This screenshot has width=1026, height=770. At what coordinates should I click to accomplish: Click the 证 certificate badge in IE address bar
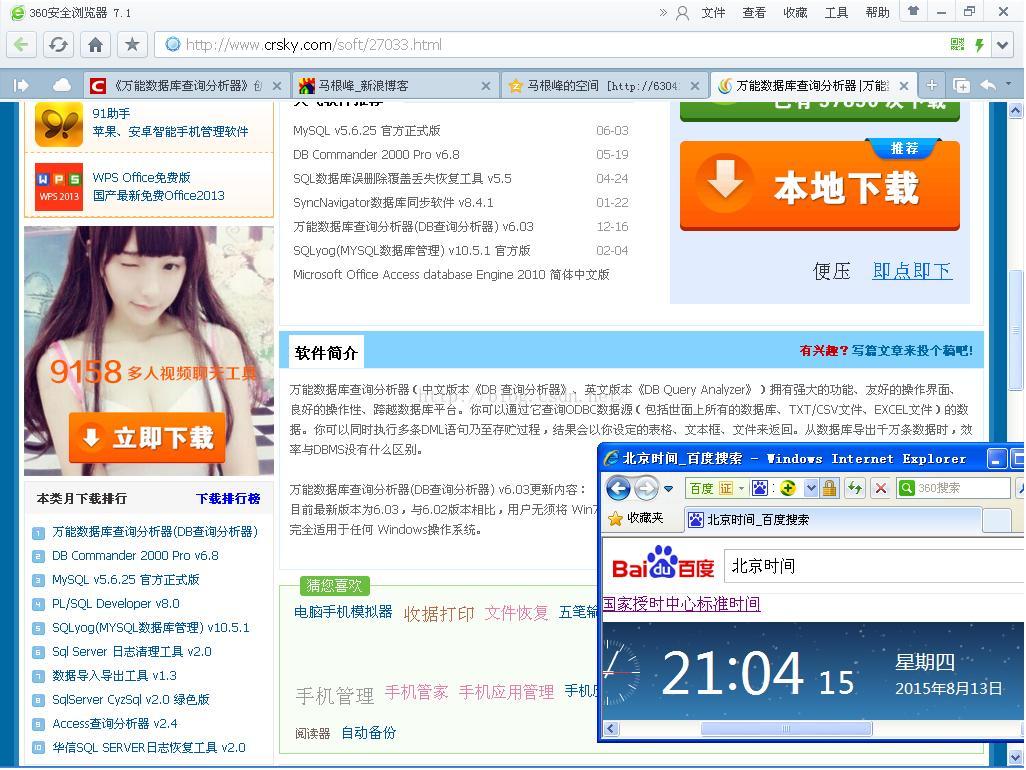click(x=726, y=488)
